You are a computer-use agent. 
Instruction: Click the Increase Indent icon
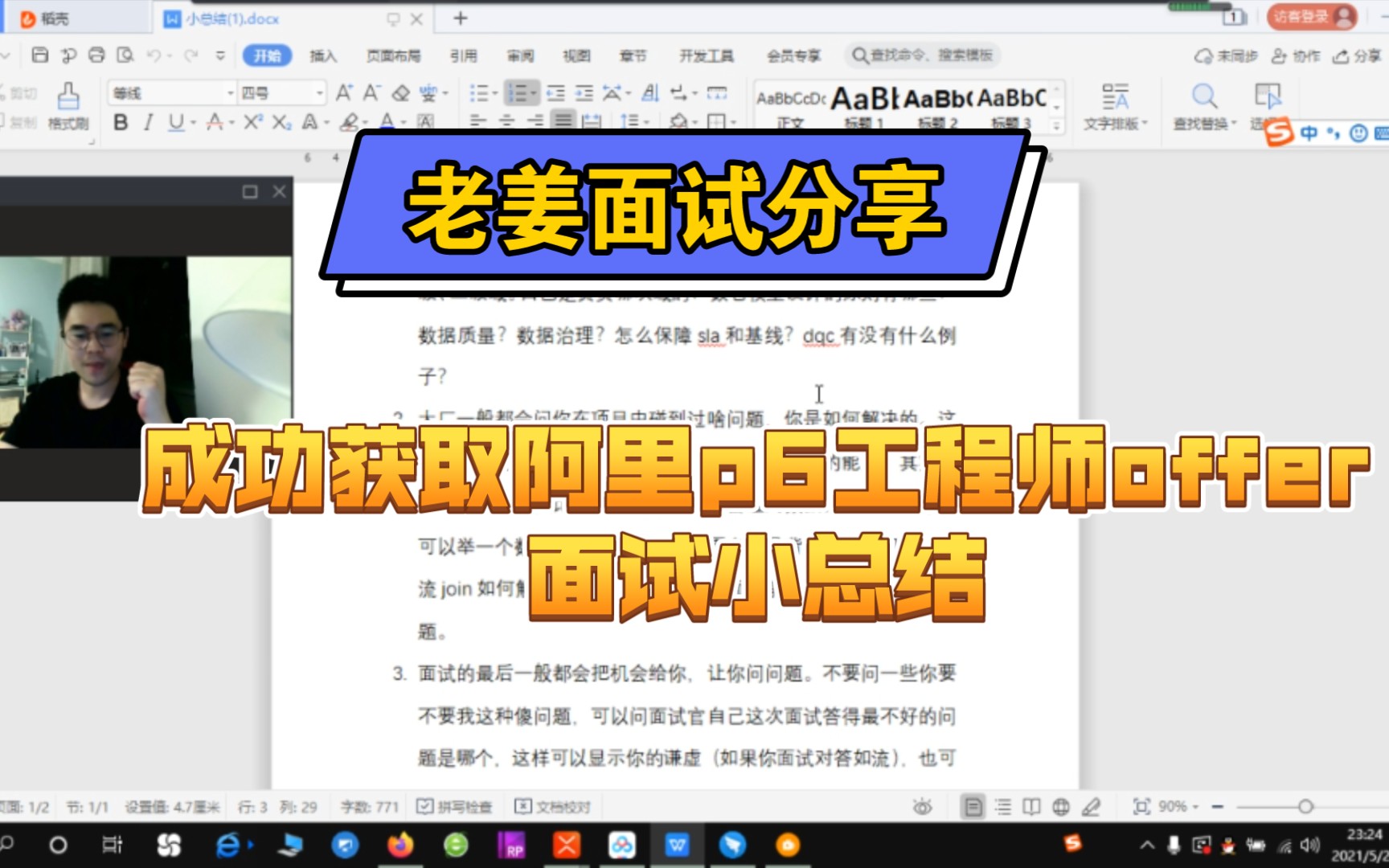(584, 93)
